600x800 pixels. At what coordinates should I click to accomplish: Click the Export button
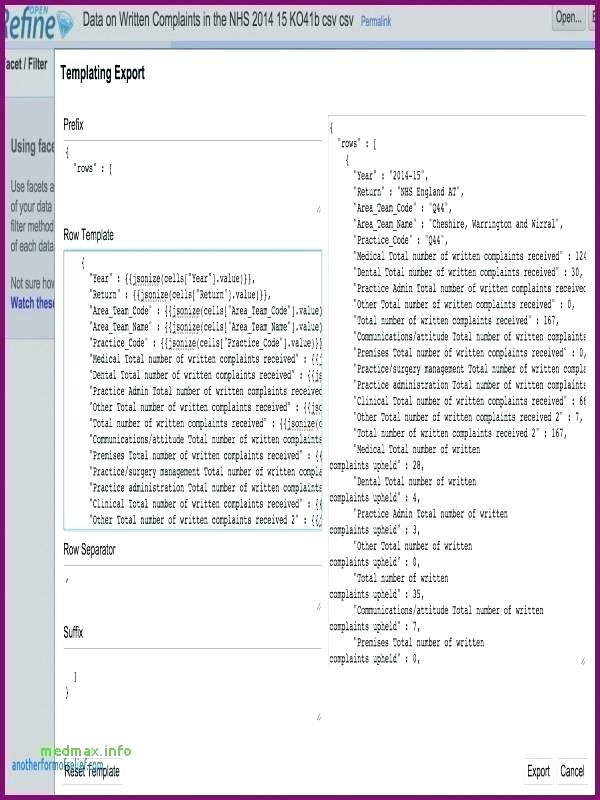click(538, 771)
